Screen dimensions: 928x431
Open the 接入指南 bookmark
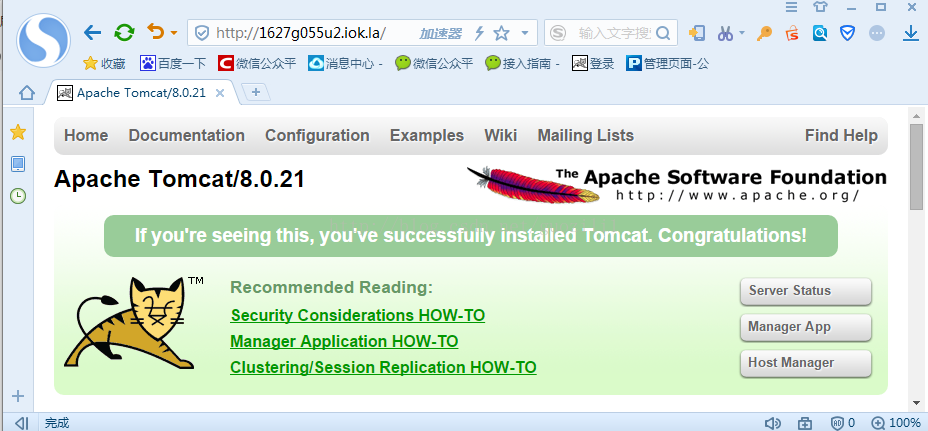[522, 63]
